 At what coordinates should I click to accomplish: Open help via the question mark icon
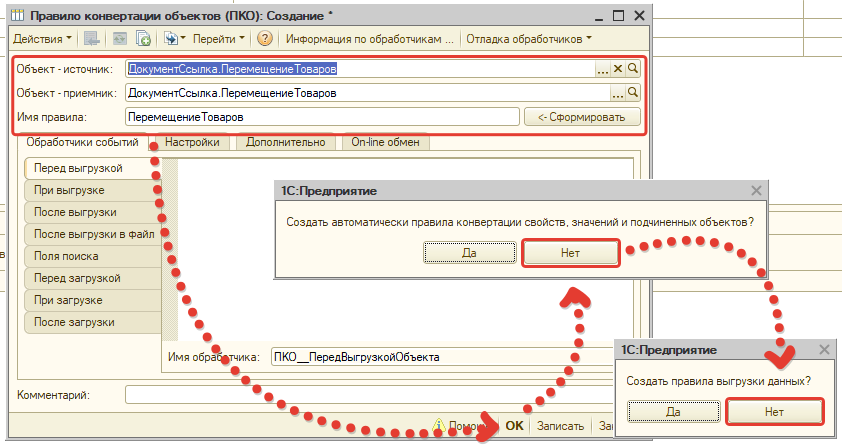(265, 39)
